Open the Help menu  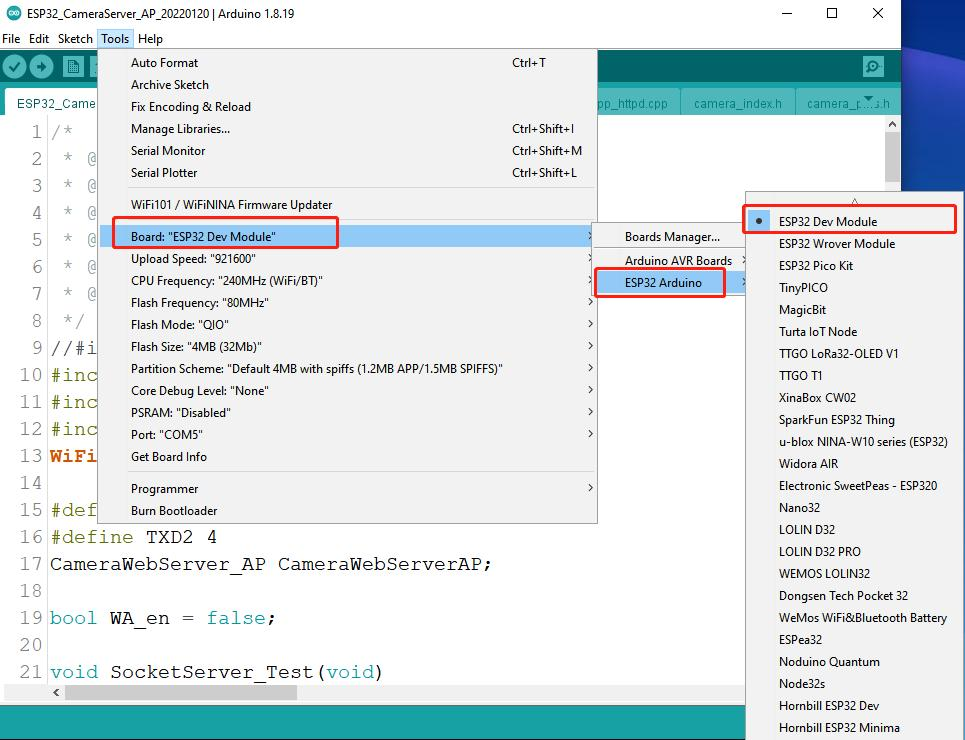150,39
